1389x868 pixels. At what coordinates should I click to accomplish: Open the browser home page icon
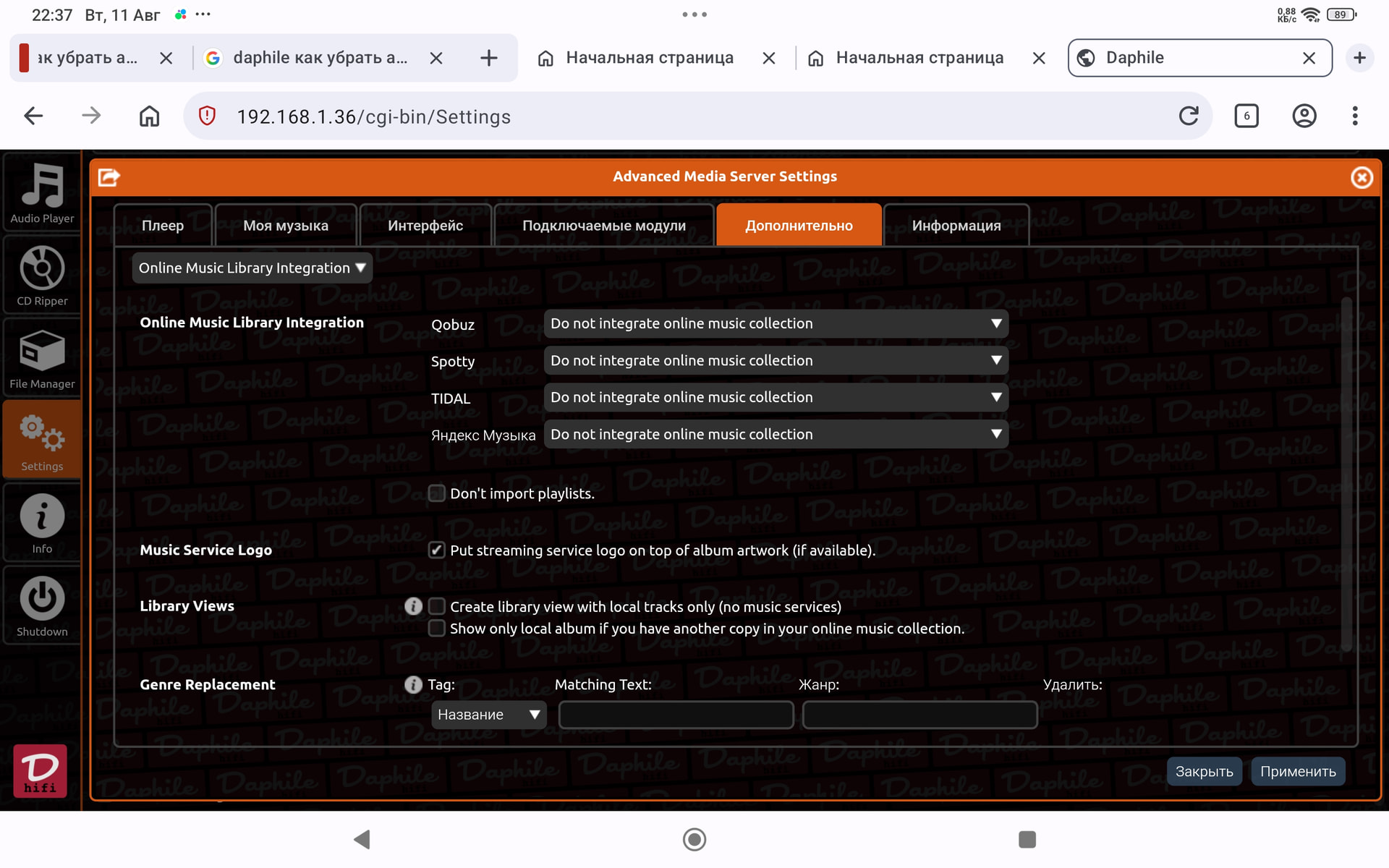click(x=149, y=116)
